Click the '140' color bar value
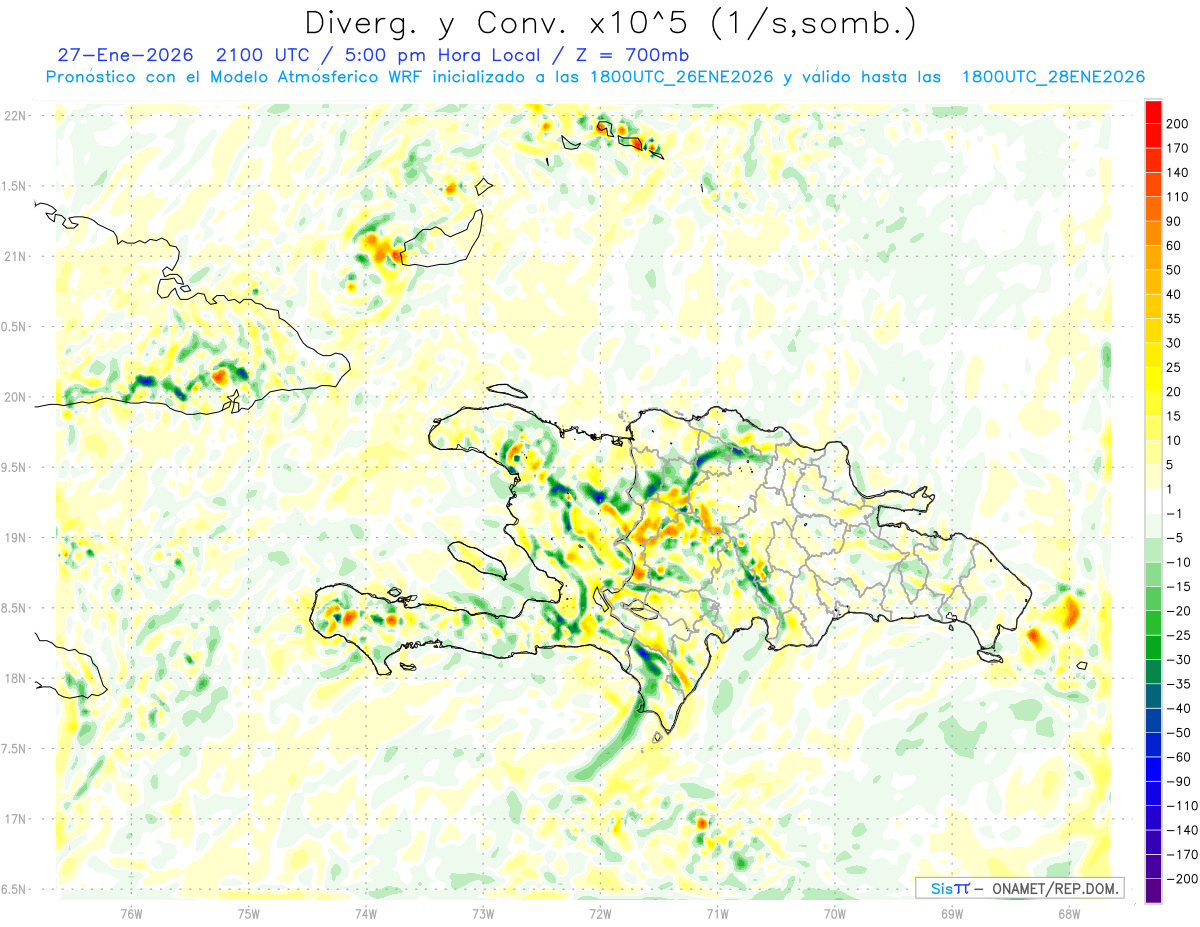The image size is (1200, 927). point(1178,172)
